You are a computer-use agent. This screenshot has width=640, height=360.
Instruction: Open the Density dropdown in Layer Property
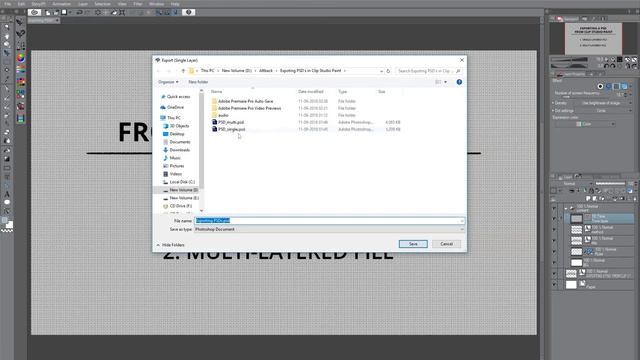pos(605,103)
